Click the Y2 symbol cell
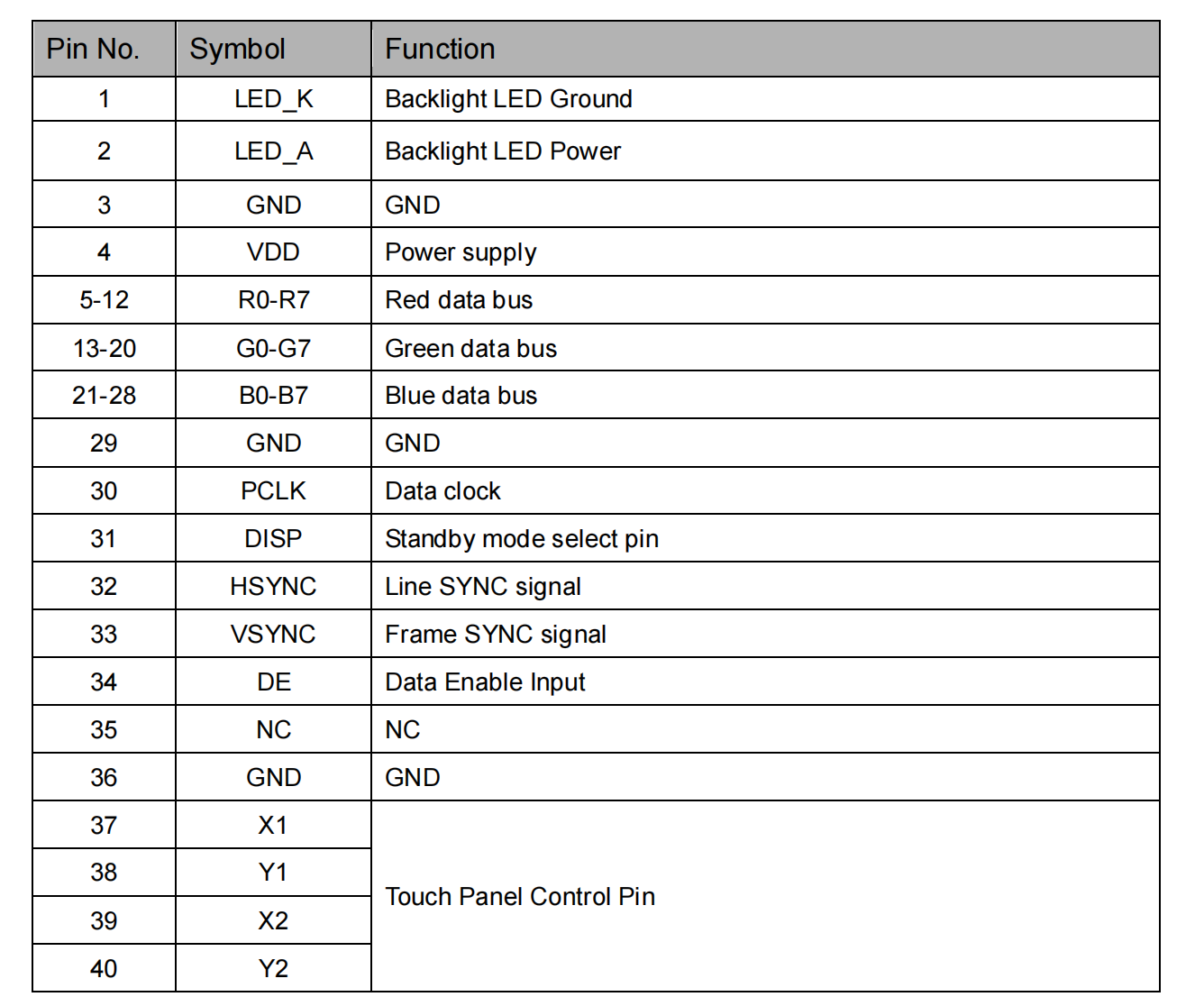The height and width of the screenshot is (1006, 1204). (x=273, y=969)
